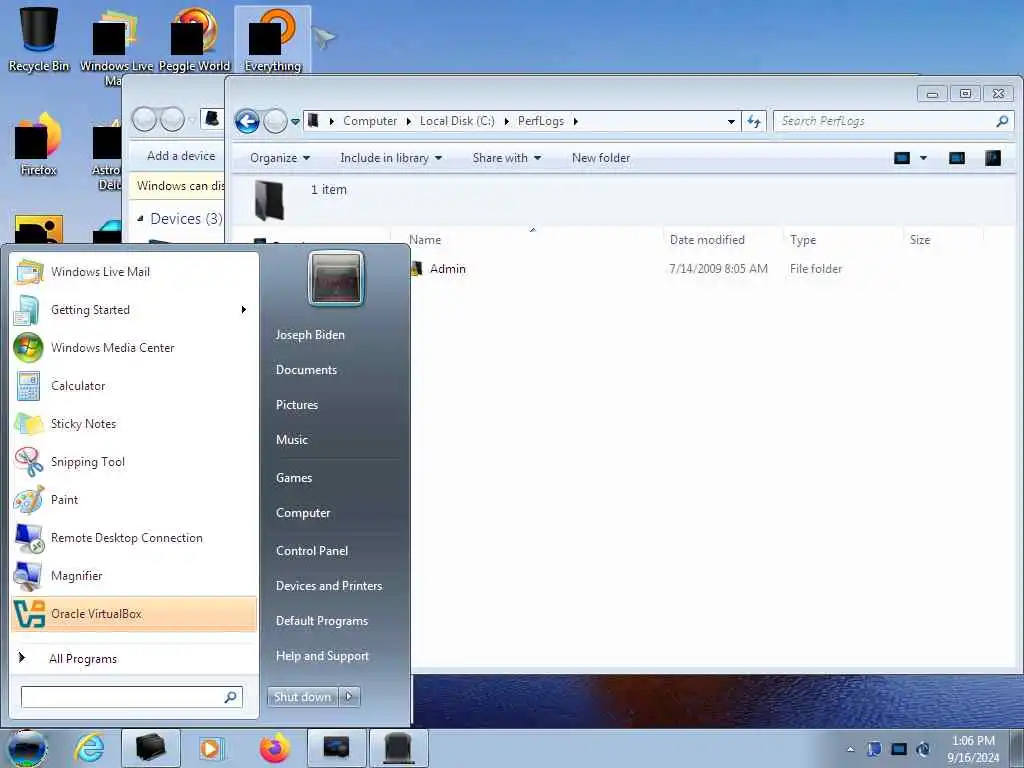Launch Getting Started from Start menu
The width and height of the screenshot is (1024, 768).
[134, 310]
